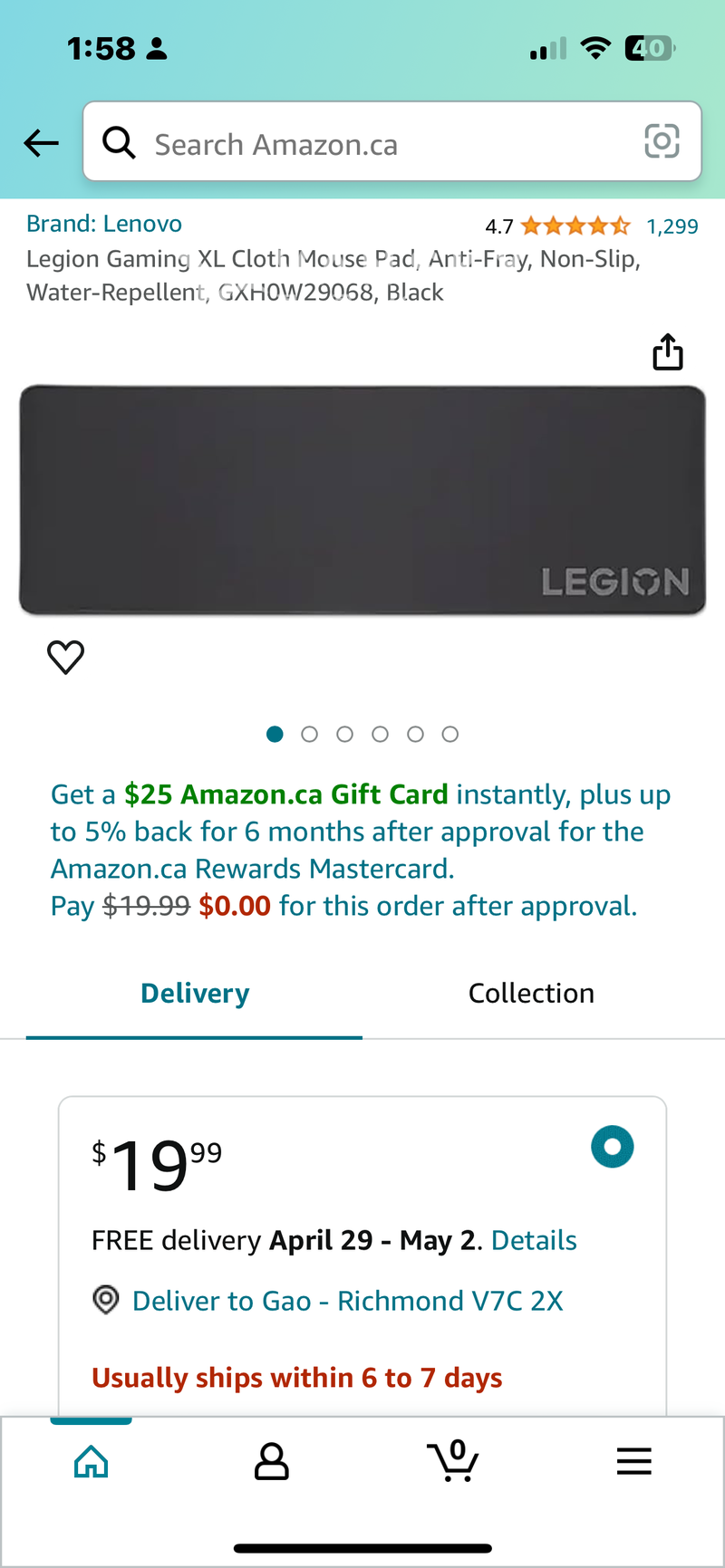Open camera lens search icon

pyautogui.click(x=662, y=141)
